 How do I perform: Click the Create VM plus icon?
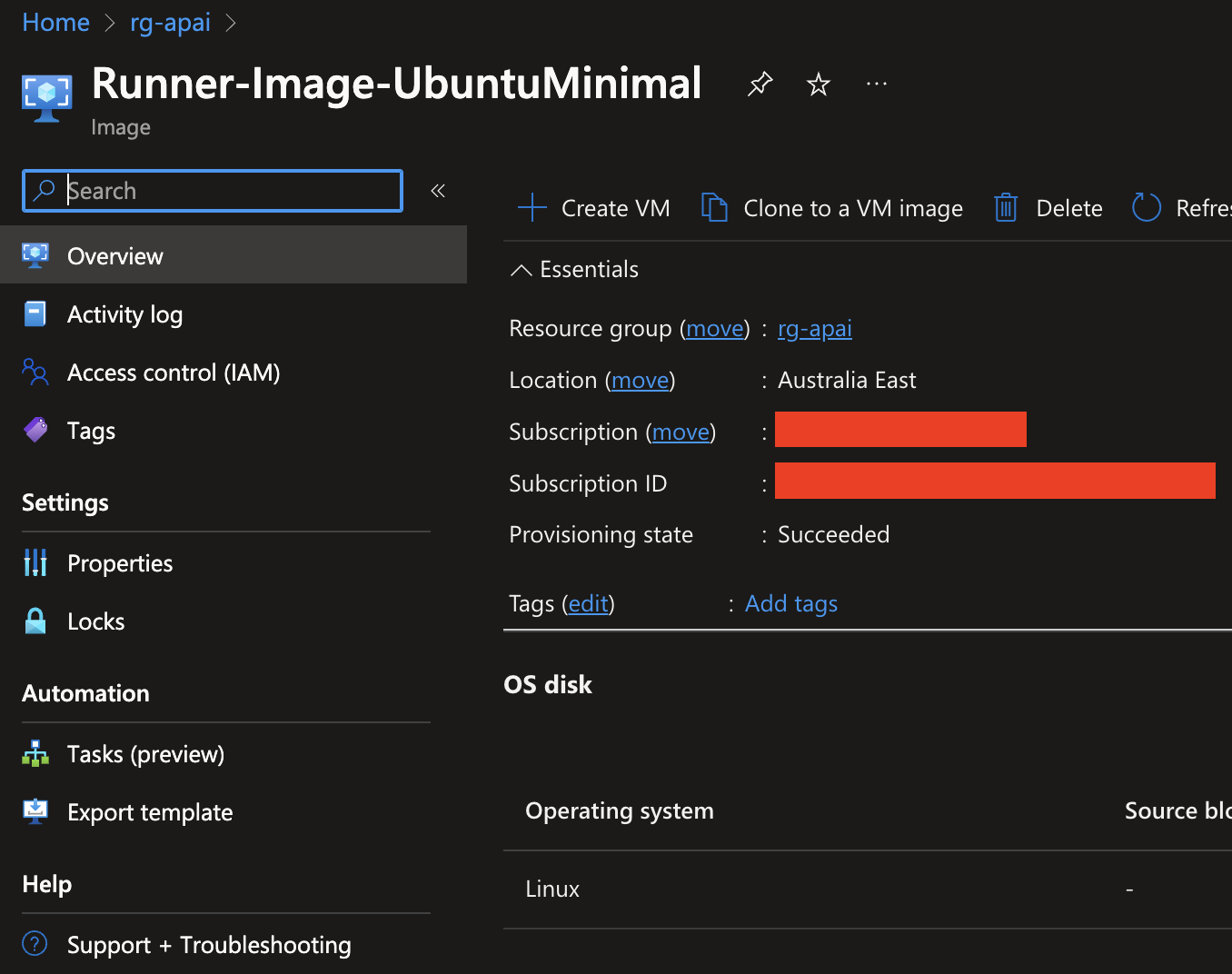coord(532,208)
